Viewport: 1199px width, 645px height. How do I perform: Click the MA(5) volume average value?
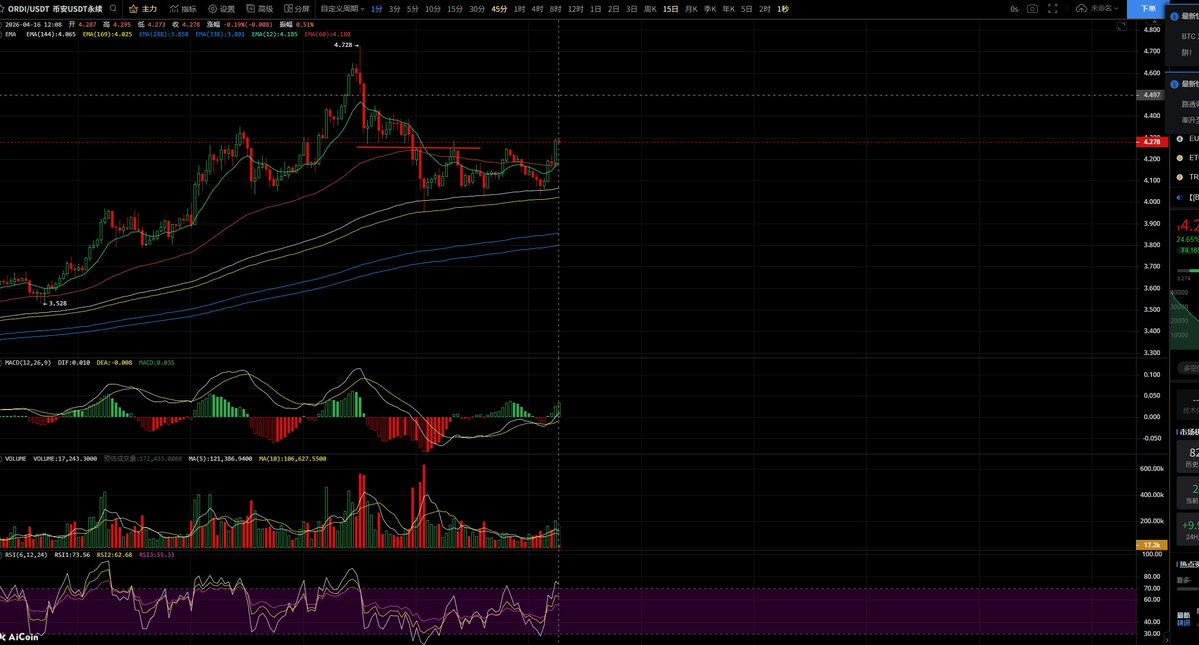pos(220,459)
